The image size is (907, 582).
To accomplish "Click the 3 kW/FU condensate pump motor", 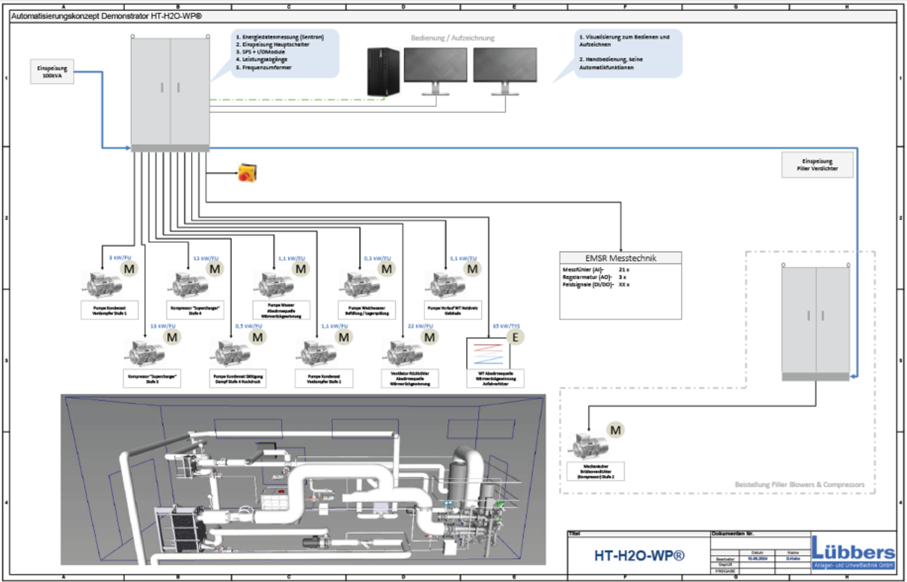I will pos(101,283).
